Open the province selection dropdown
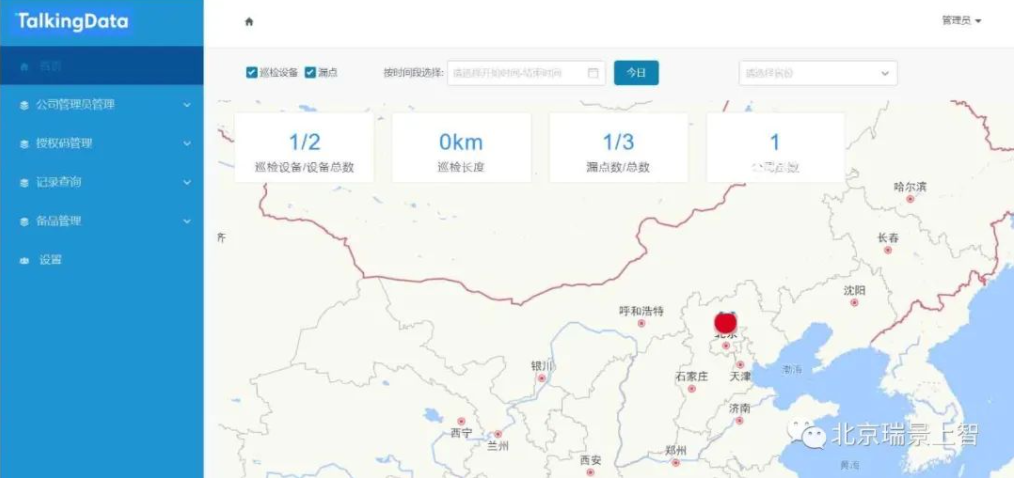The width and height of the screenshot is (1016, 478). point(818,73)
